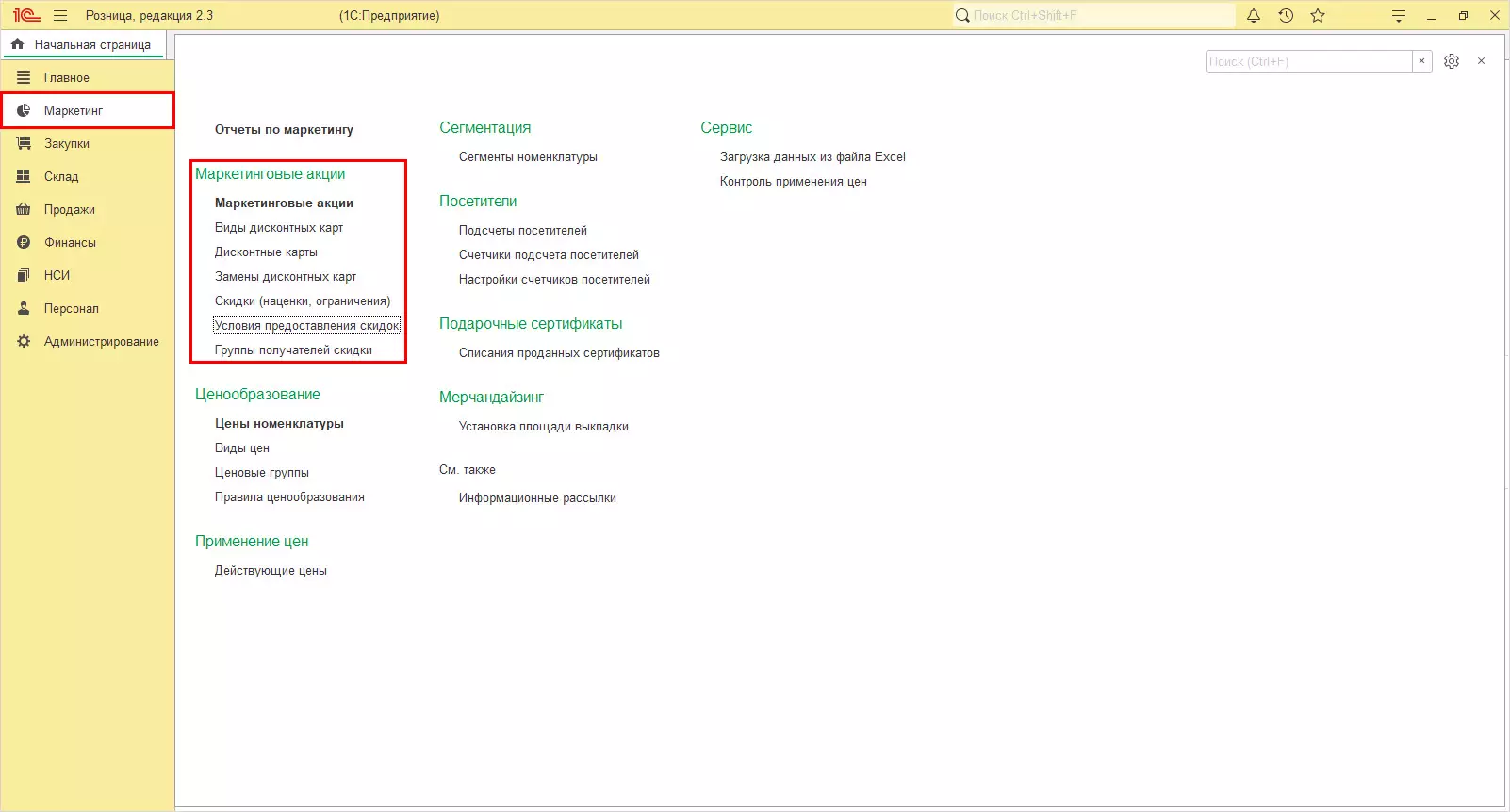Open Действующие цены

(271, 570)
